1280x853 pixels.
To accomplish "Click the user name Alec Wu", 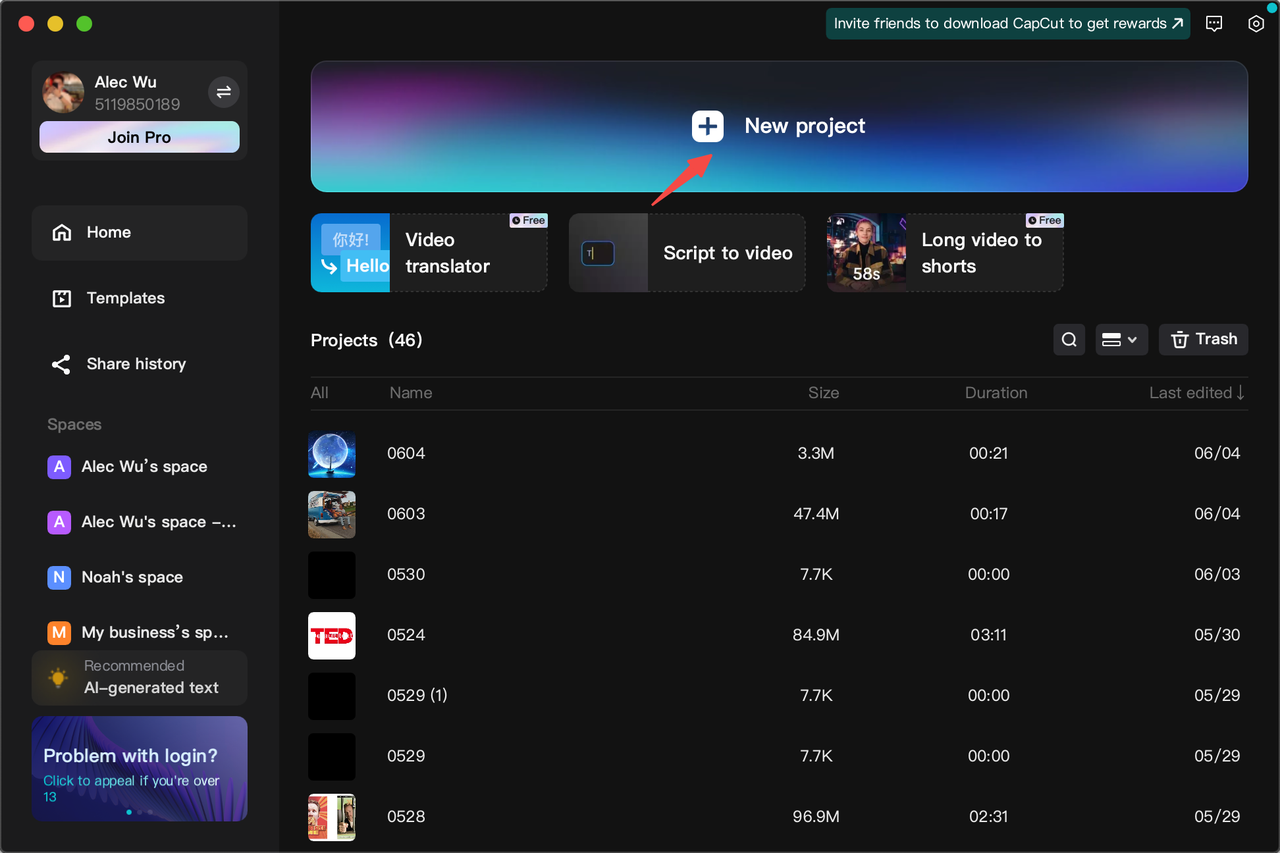I will pos(126,82).
